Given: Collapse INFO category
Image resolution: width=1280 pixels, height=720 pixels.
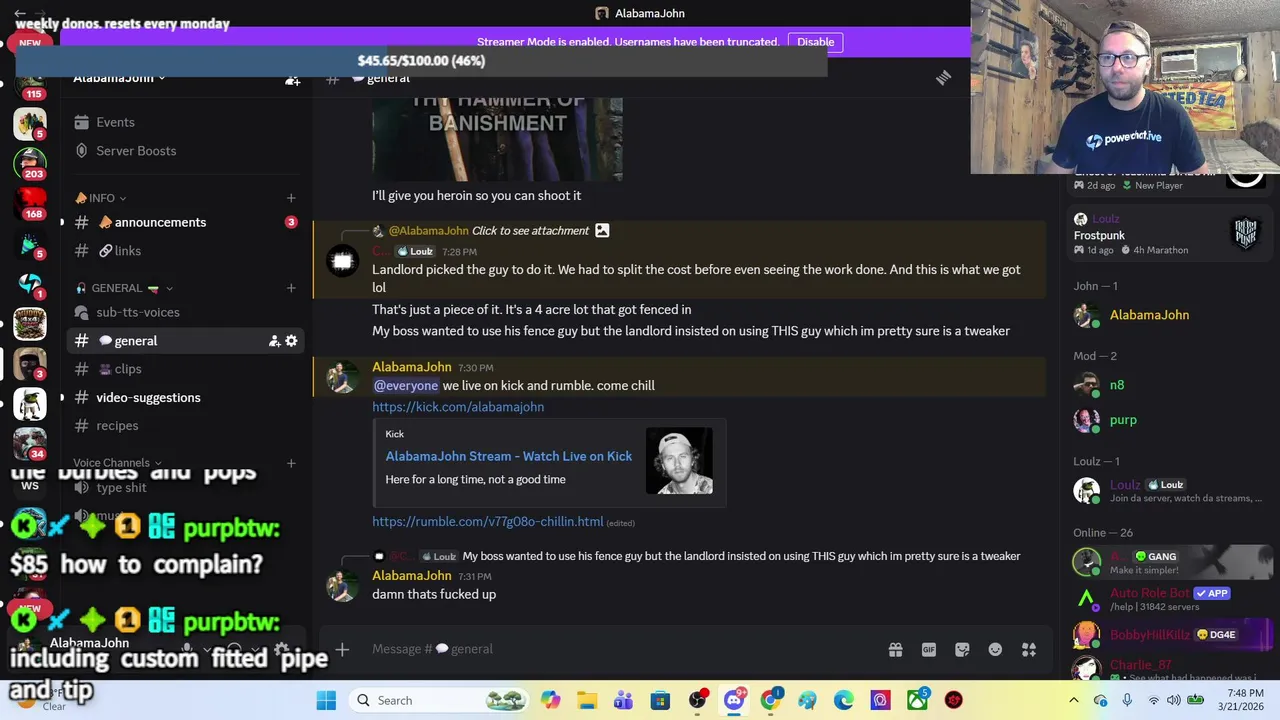Looking at the screenshot, I should point(101,198).
